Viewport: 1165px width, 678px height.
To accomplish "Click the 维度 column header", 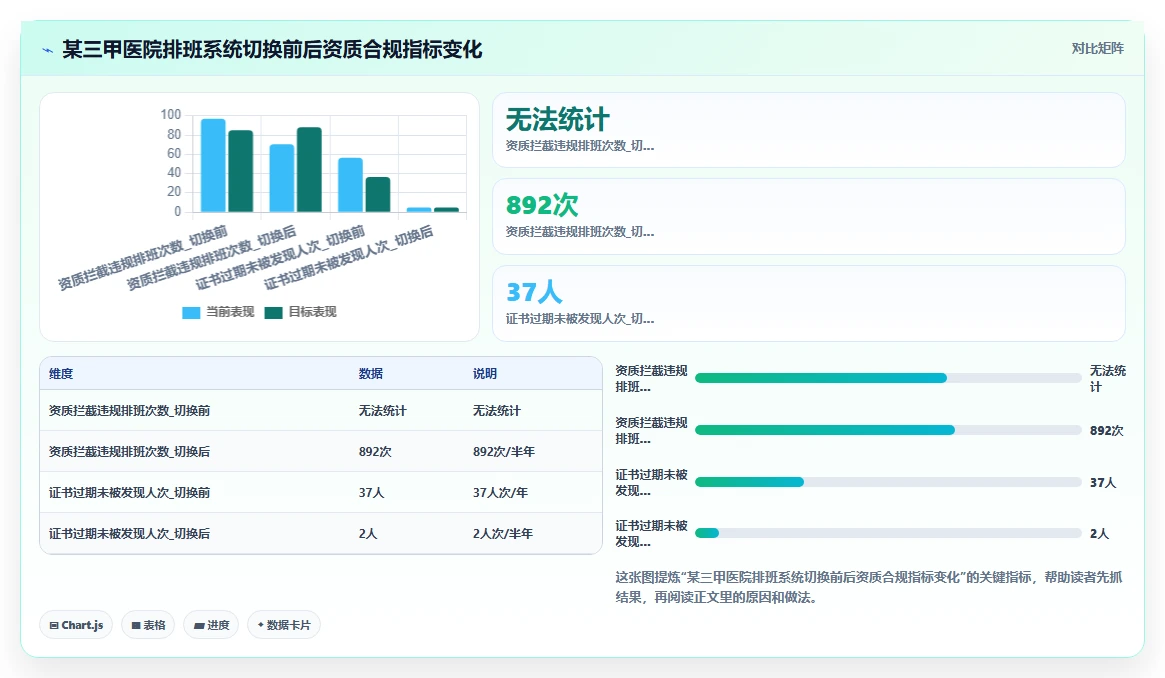I will tap(61, 374).
